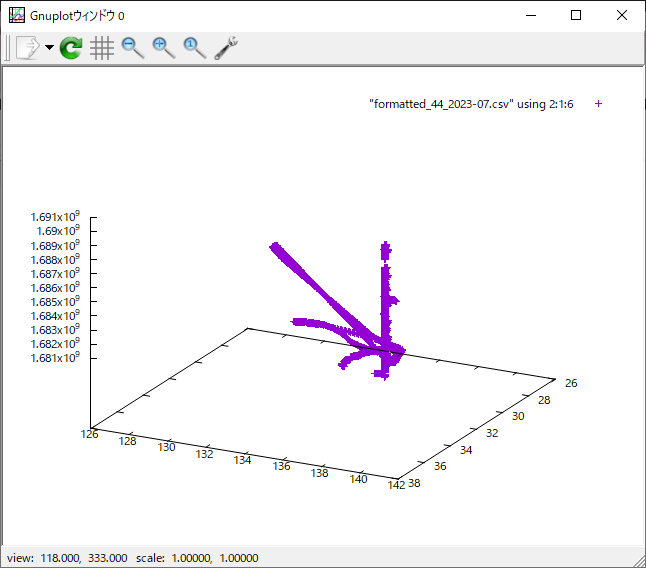Click the purple plus legend sample
The image size is (646, 568).
pos(598,104)
